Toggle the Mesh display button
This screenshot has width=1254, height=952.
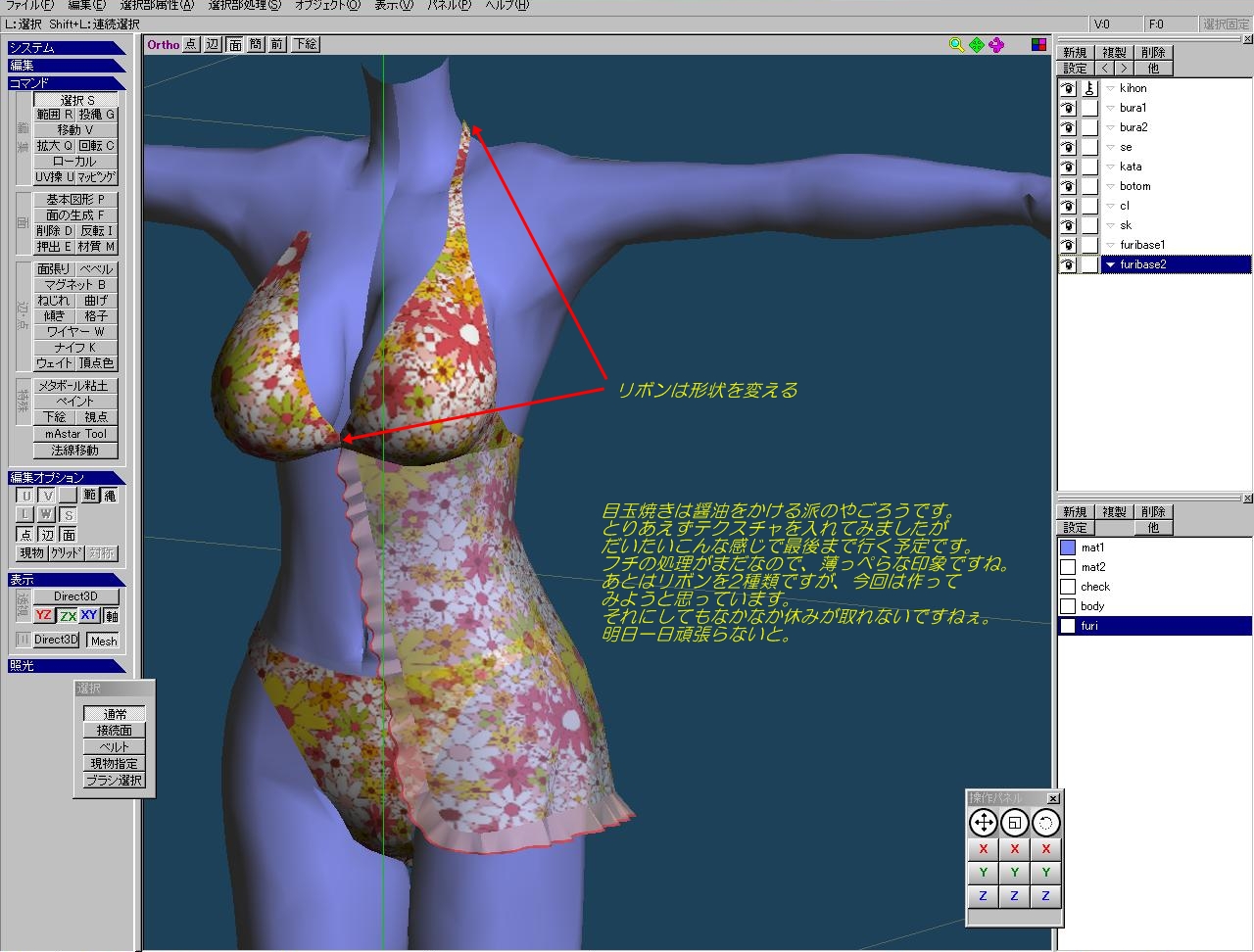(x=103, y=641)
